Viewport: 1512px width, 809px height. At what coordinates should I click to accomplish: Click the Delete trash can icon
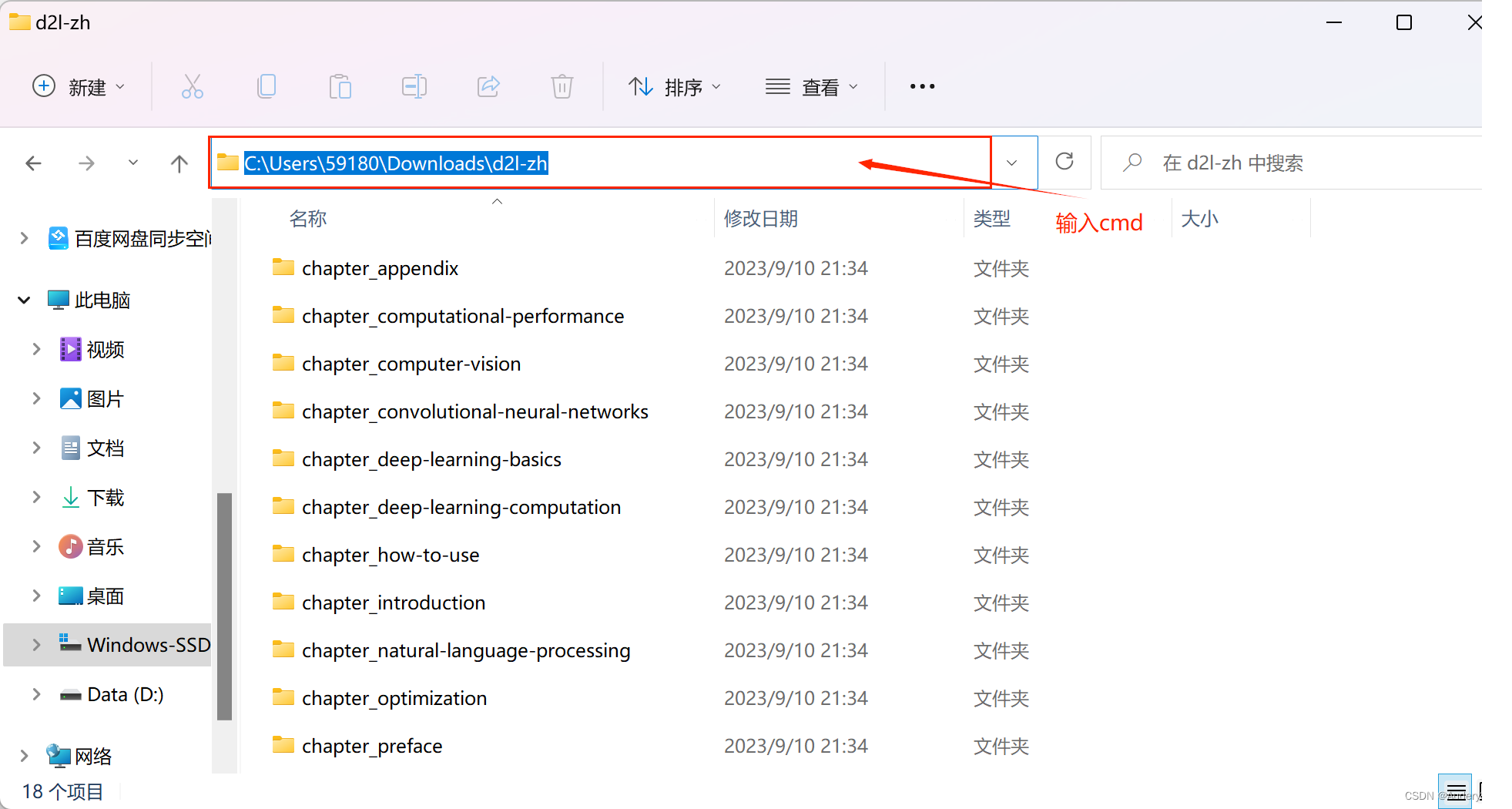tap(562, 86)
